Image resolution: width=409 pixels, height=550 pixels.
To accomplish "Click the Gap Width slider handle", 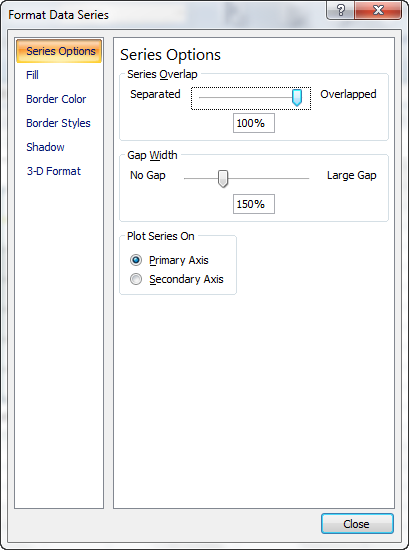I will pyautogui.click(x=223, y=179).
